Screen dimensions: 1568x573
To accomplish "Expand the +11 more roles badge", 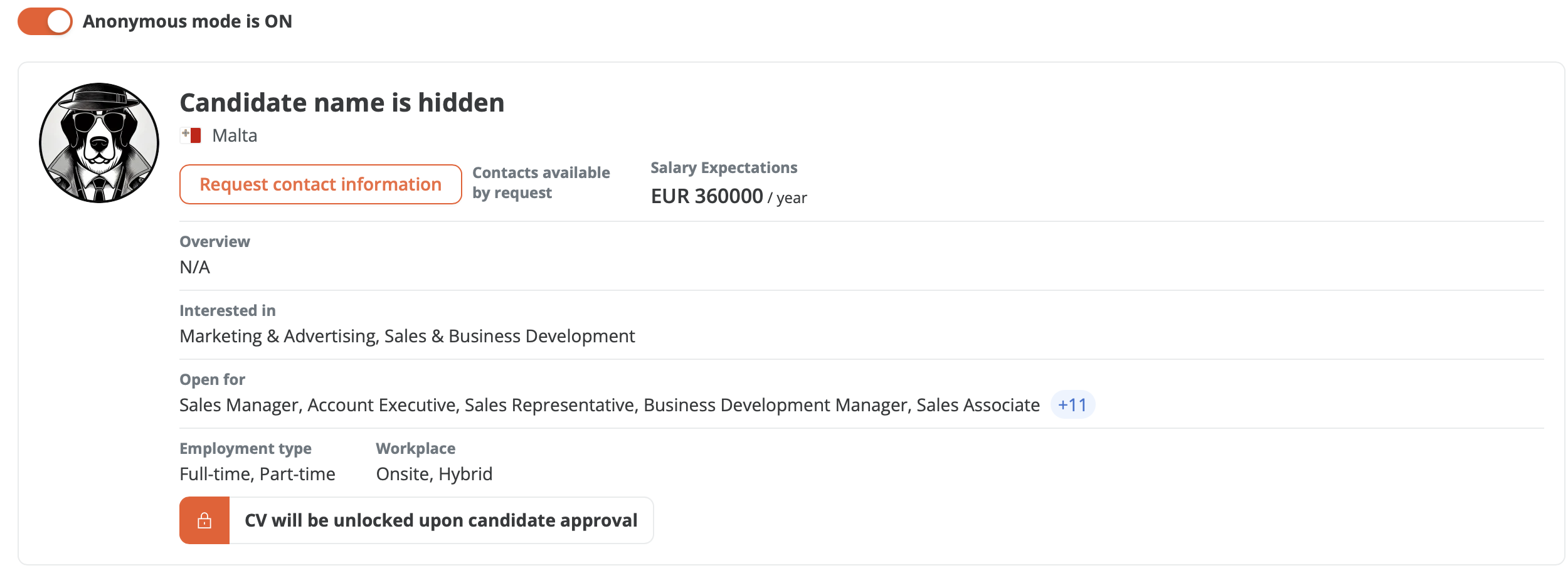I will 1073,405.
